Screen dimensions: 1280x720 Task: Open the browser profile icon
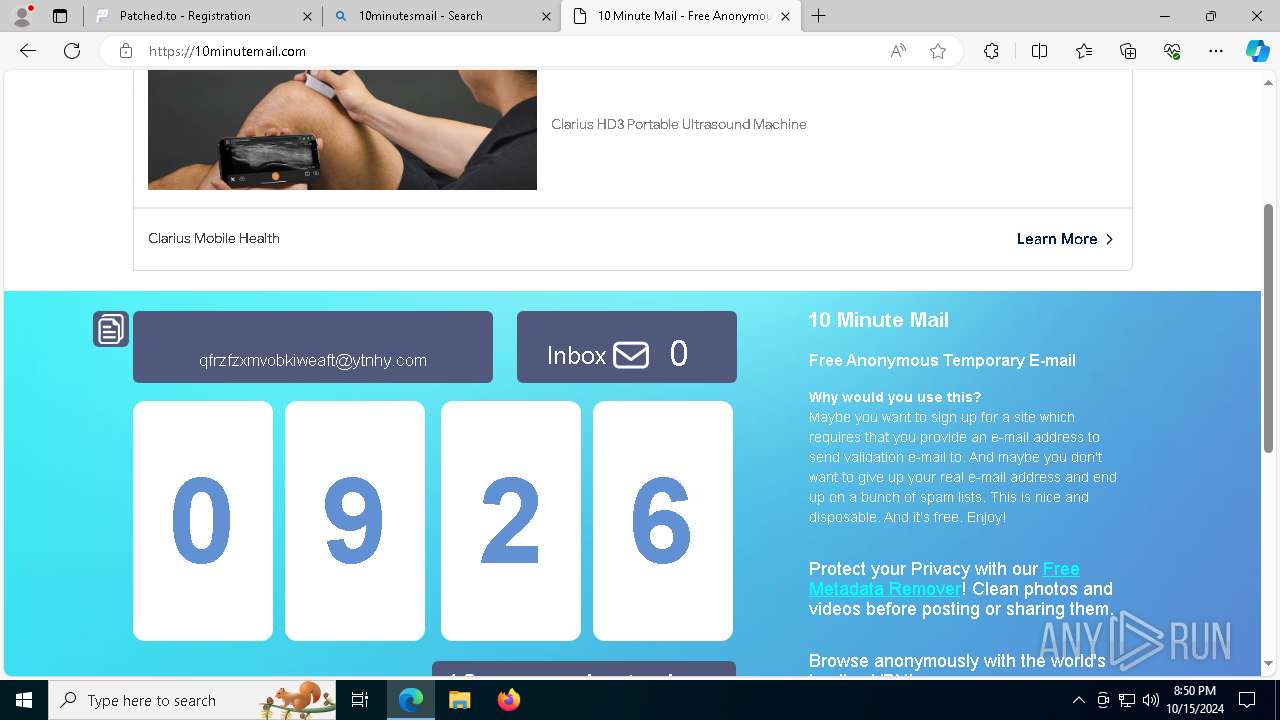click(x=22, y=16)
